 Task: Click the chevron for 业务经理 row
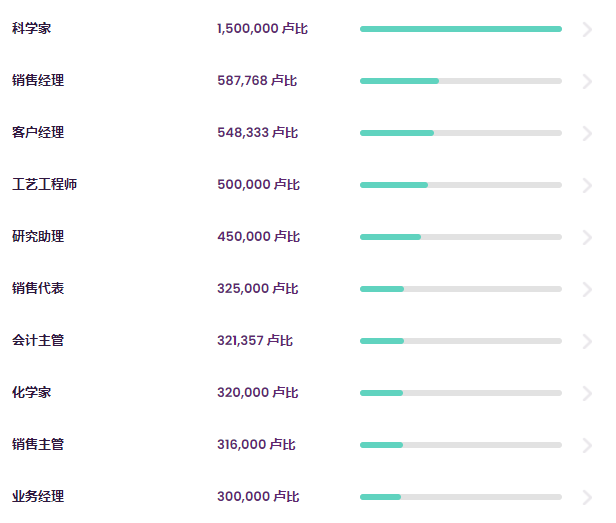pyautogui.click(x=587, y=497)
